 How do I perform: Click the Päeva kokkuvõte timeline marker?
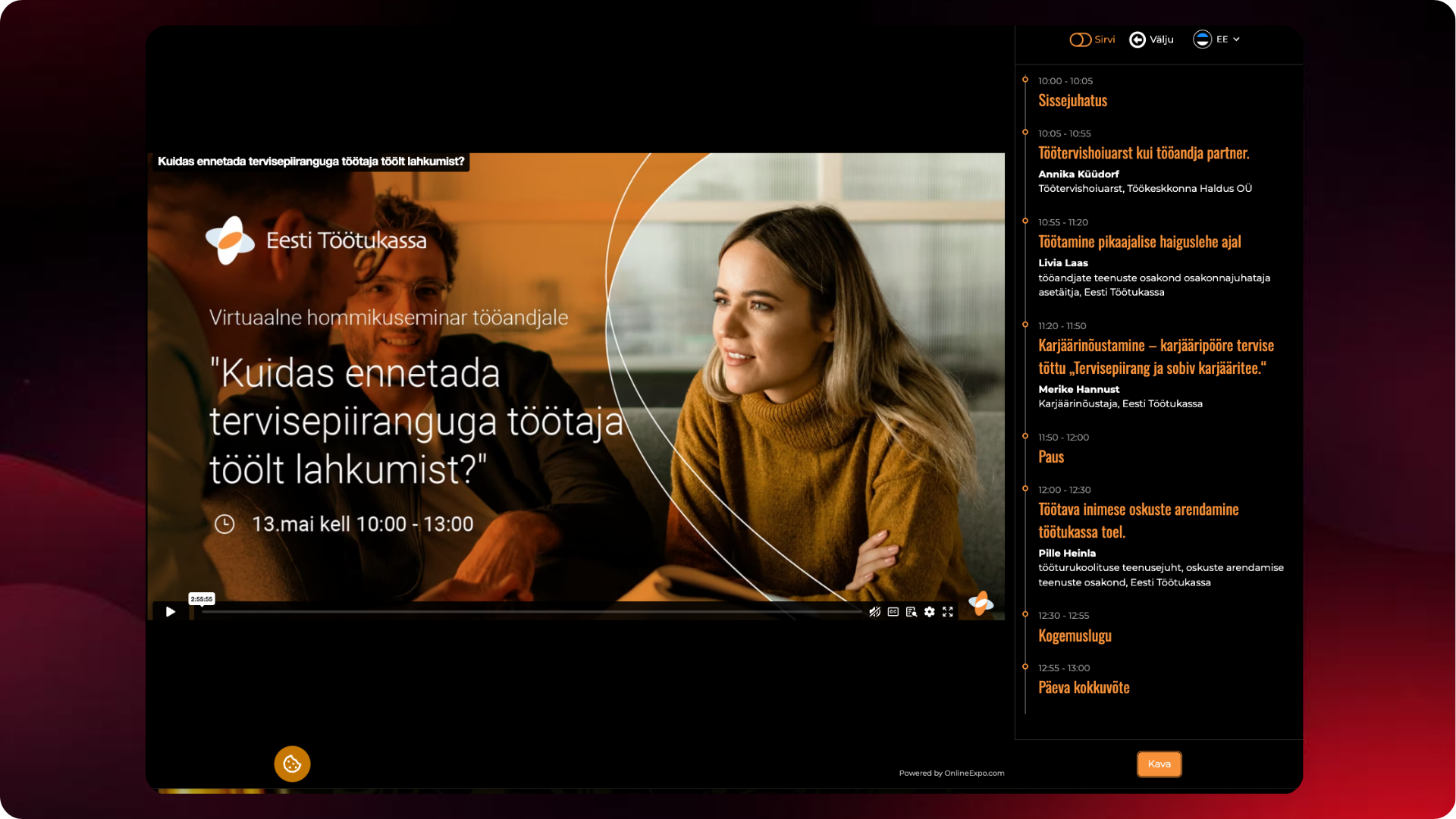[x=1025, y=667]
